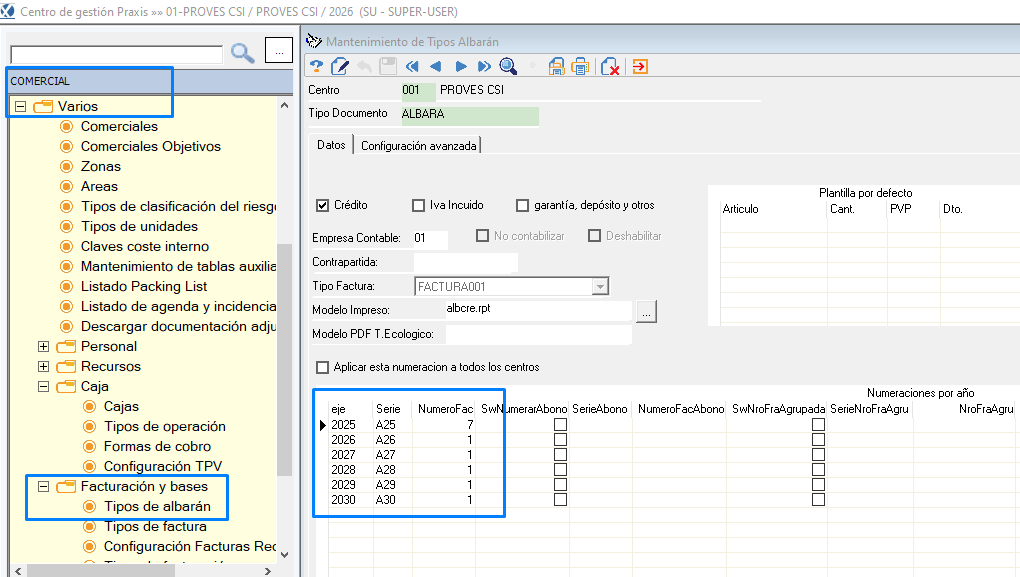Click the Praxis app icon in the title bar
Screen dimensions: 1020x577
click(7, 11)
